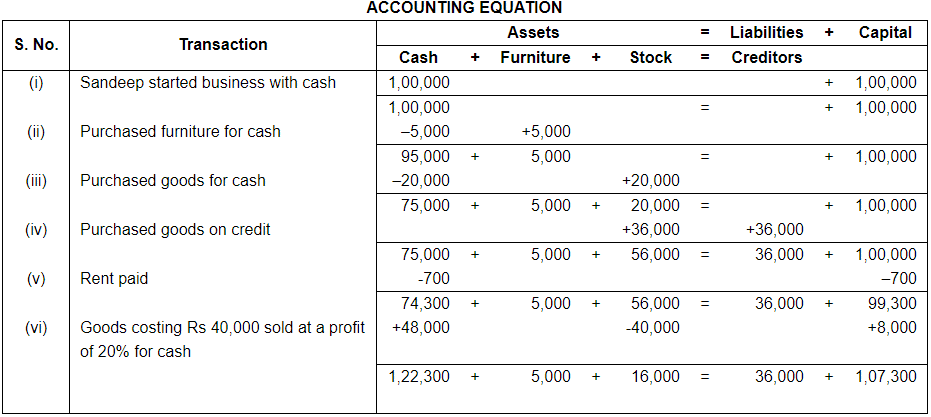Click the 'Purchased goods on credit' transaction
This screenshot has height=417, width=931.
coord(175,229)
